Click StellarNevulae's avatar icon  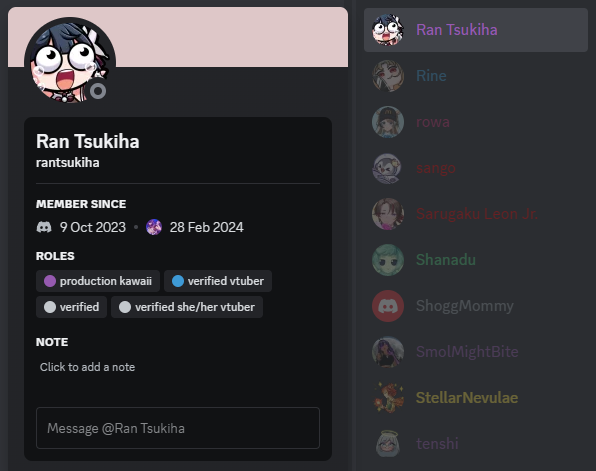(x=388, y=398)
